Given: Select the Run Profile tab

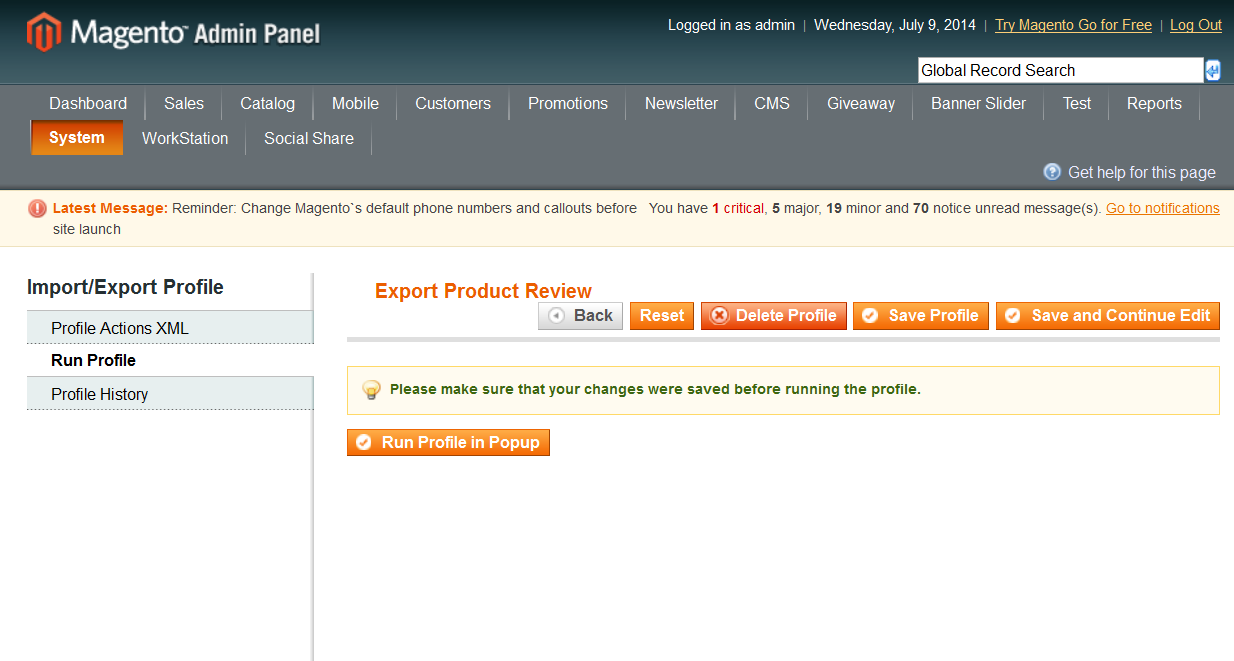Looking at the screenshot, I should click(x=170, y=360).
